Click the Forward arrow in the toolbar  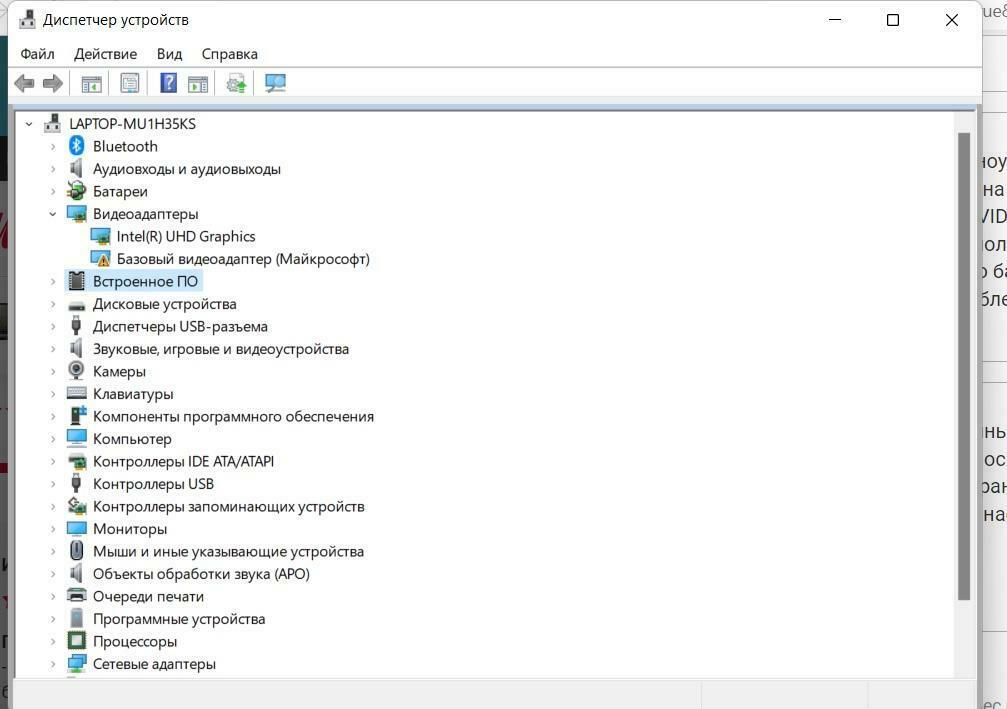[x=53, y=83]
